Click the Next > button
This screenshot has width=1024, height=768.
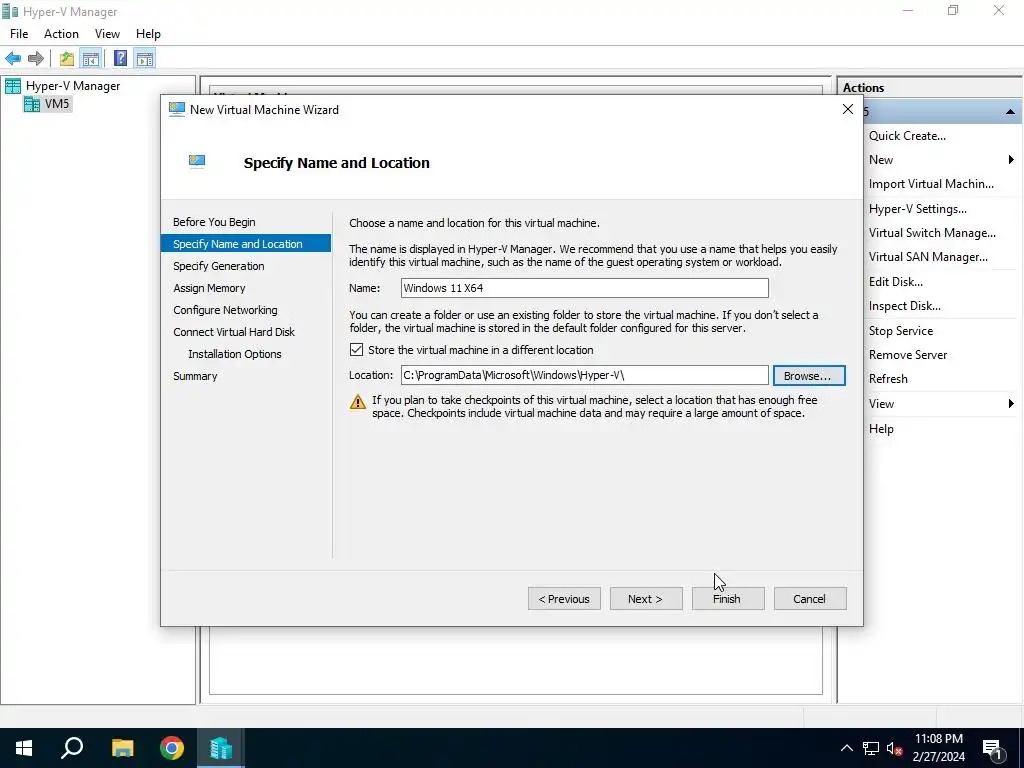646,599
